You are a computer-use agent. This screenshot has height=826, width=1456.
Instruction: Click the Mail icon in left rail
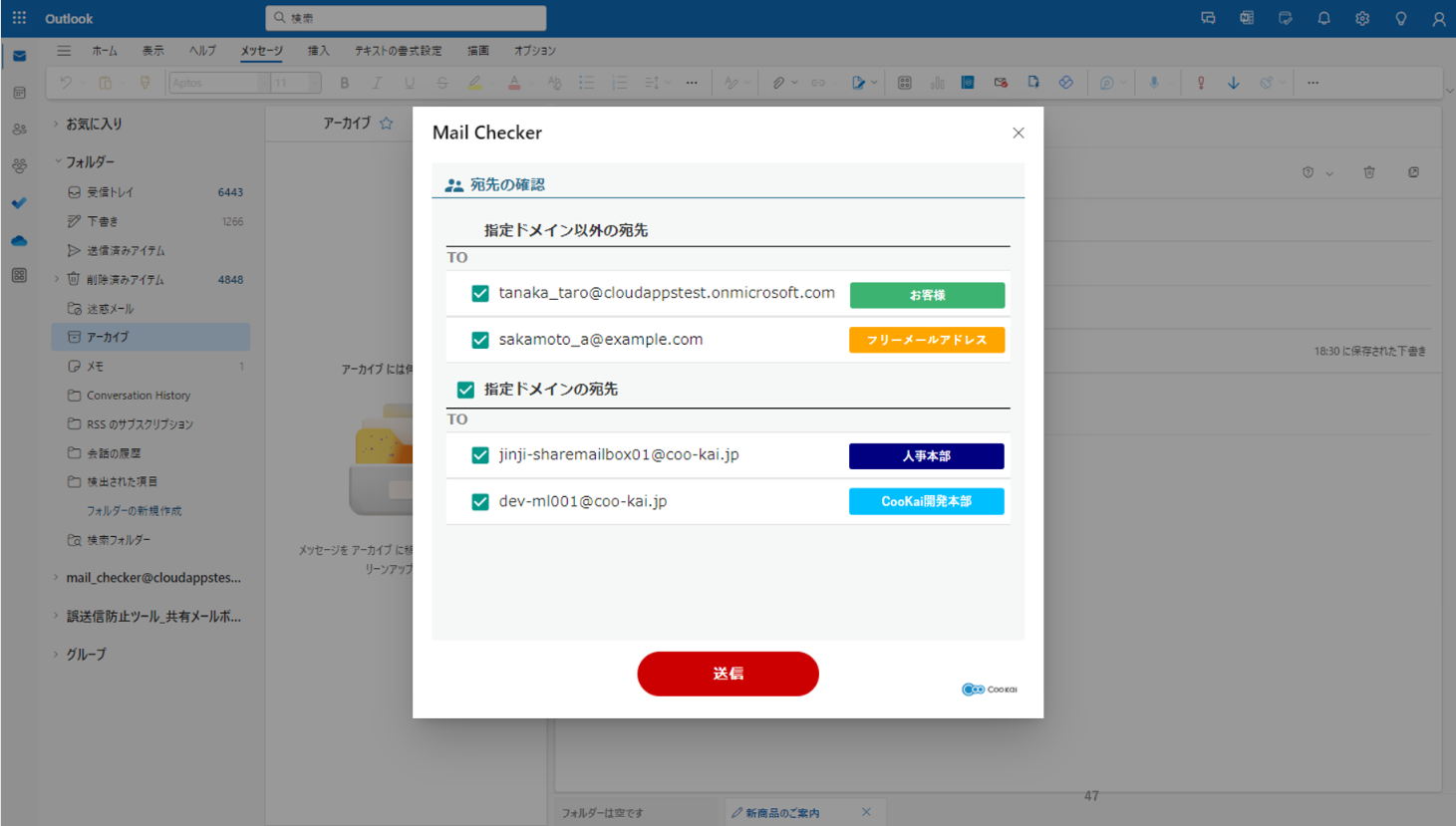click(x=19, y=56)
